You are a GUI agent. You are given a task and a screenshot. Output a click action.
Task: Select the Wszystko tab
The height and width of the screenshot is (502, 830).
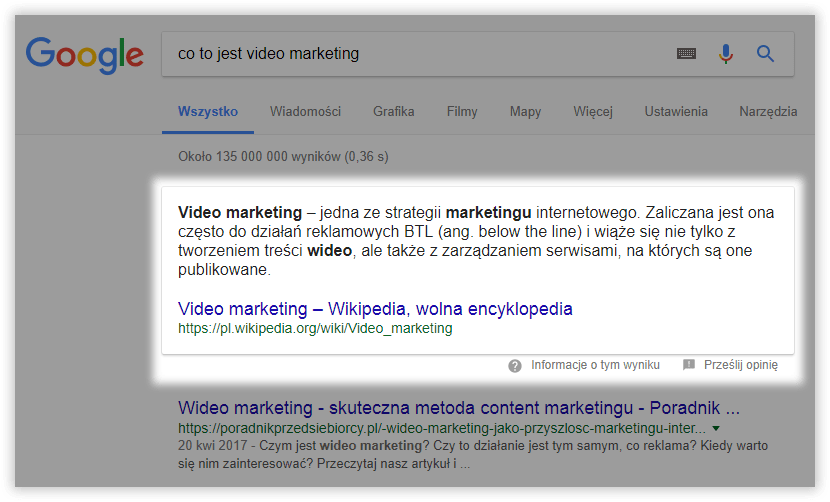point(208,112)
